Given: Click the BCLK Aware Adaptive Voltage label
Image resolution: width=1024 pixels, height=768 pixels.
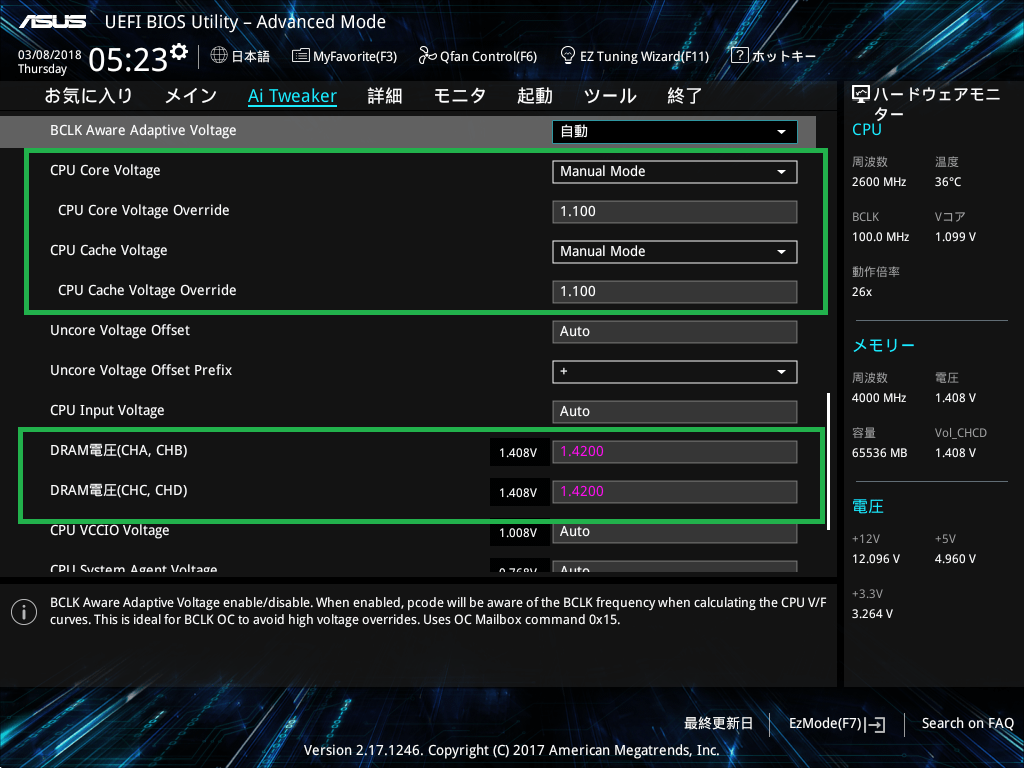Looking at the screenshot, I should coord(143,131).
